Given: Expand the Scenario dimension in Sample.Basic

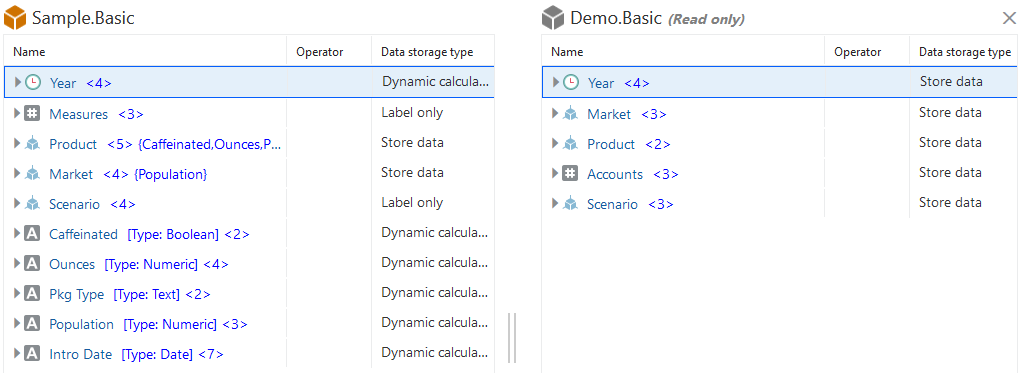Looking at the screenshot, I should [17, 204].
